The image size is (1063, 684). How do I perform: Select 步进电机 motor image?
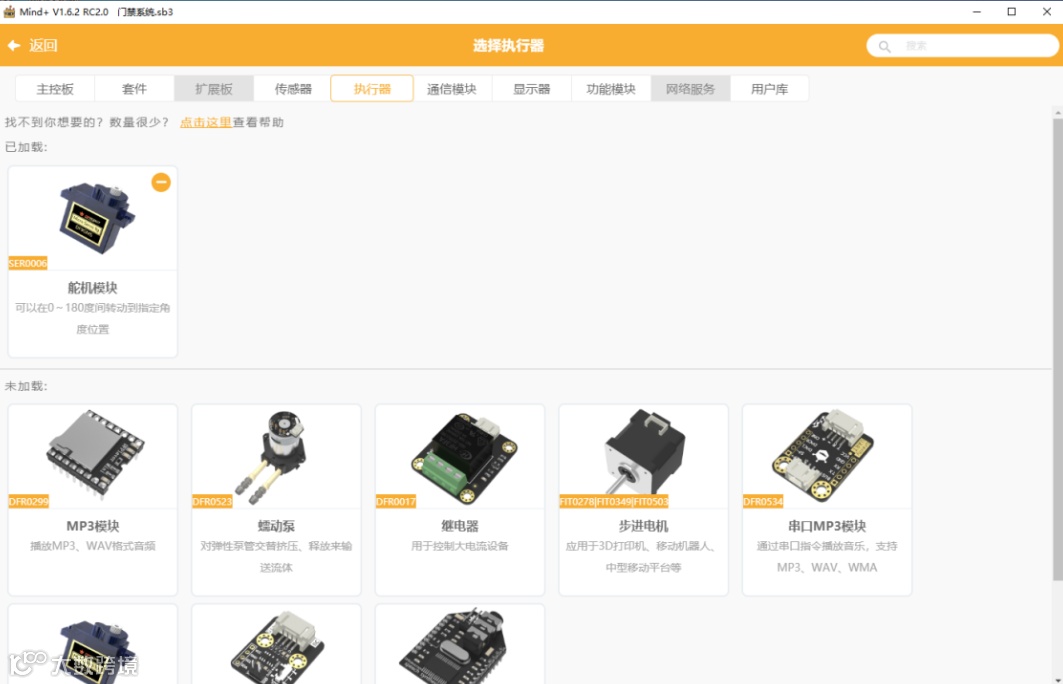click(644, 453)
